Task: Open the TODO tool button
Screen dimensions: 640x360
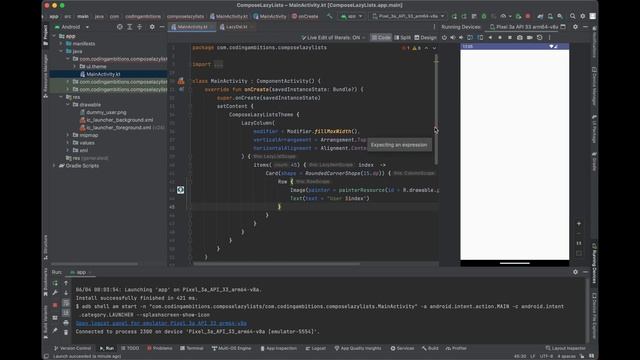Action: (x=130, y=348)
